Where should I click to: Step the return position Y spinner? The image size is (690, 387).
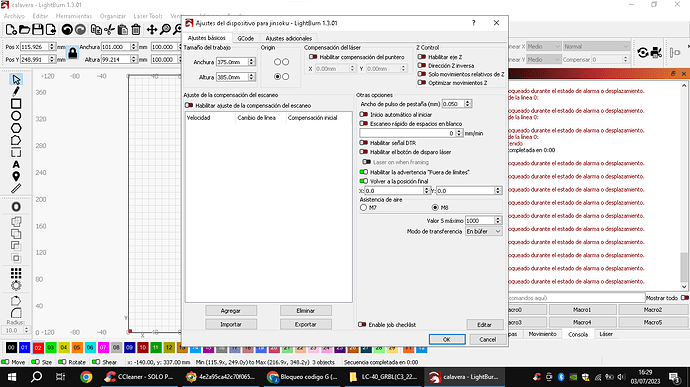(498, 191)
